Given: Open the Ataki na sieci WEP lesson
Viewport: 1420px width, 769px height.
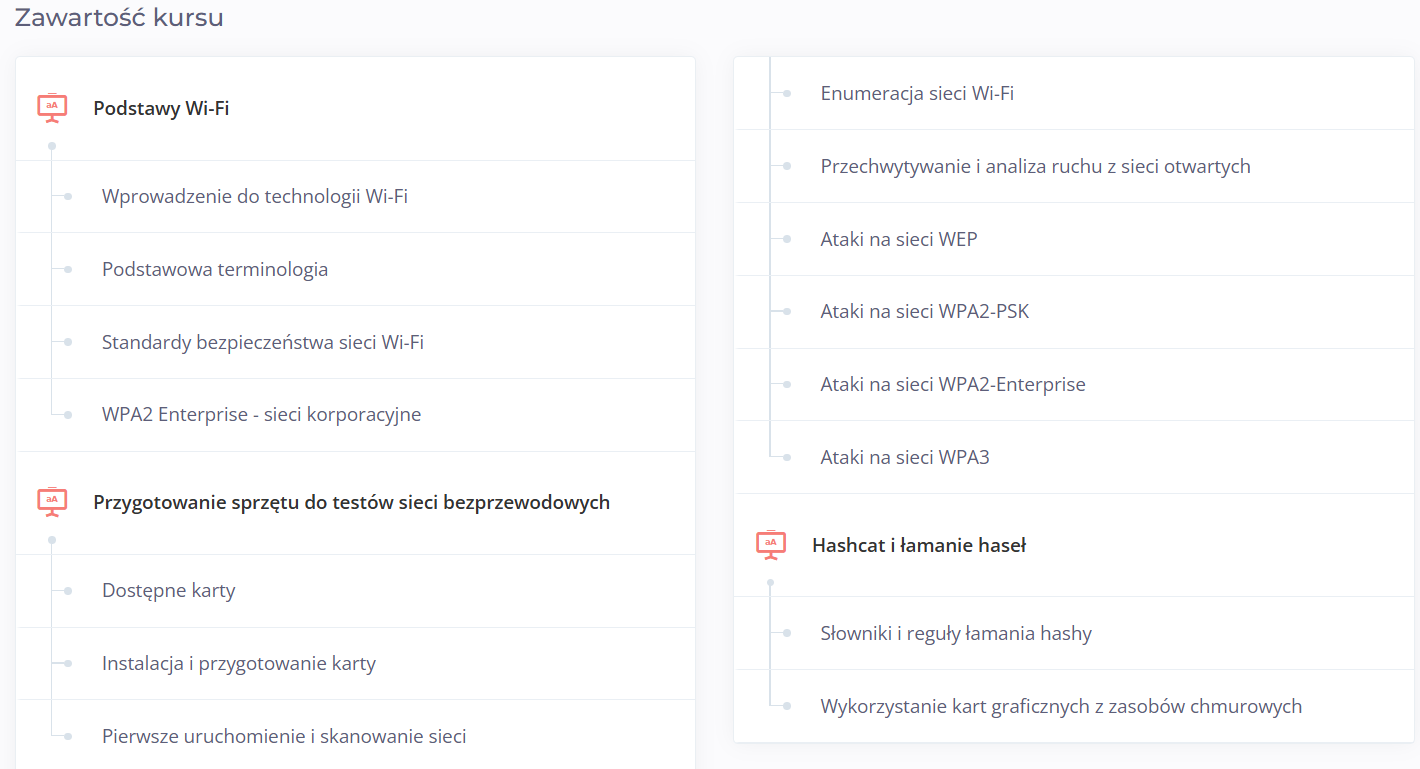Looking at the screenshot, I should (x=898, y=239).
